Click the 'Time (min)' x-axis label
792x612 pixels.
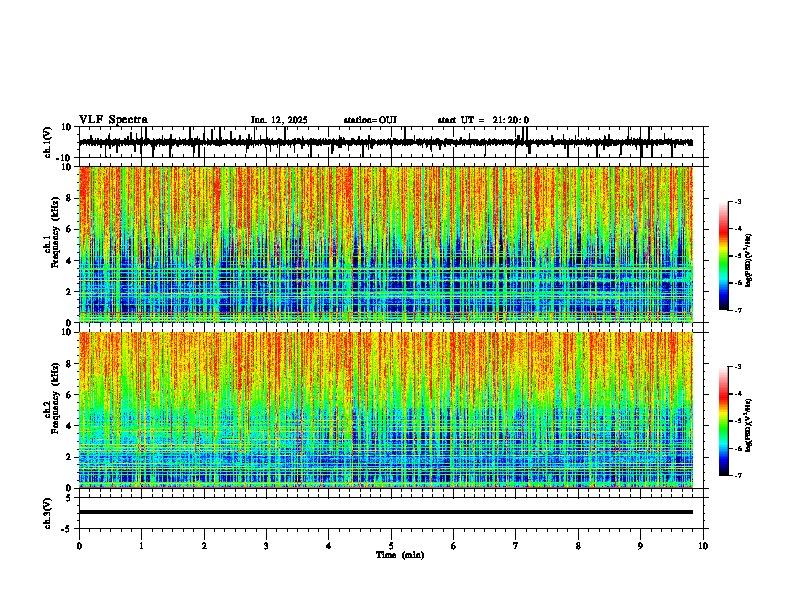(400, 555)
